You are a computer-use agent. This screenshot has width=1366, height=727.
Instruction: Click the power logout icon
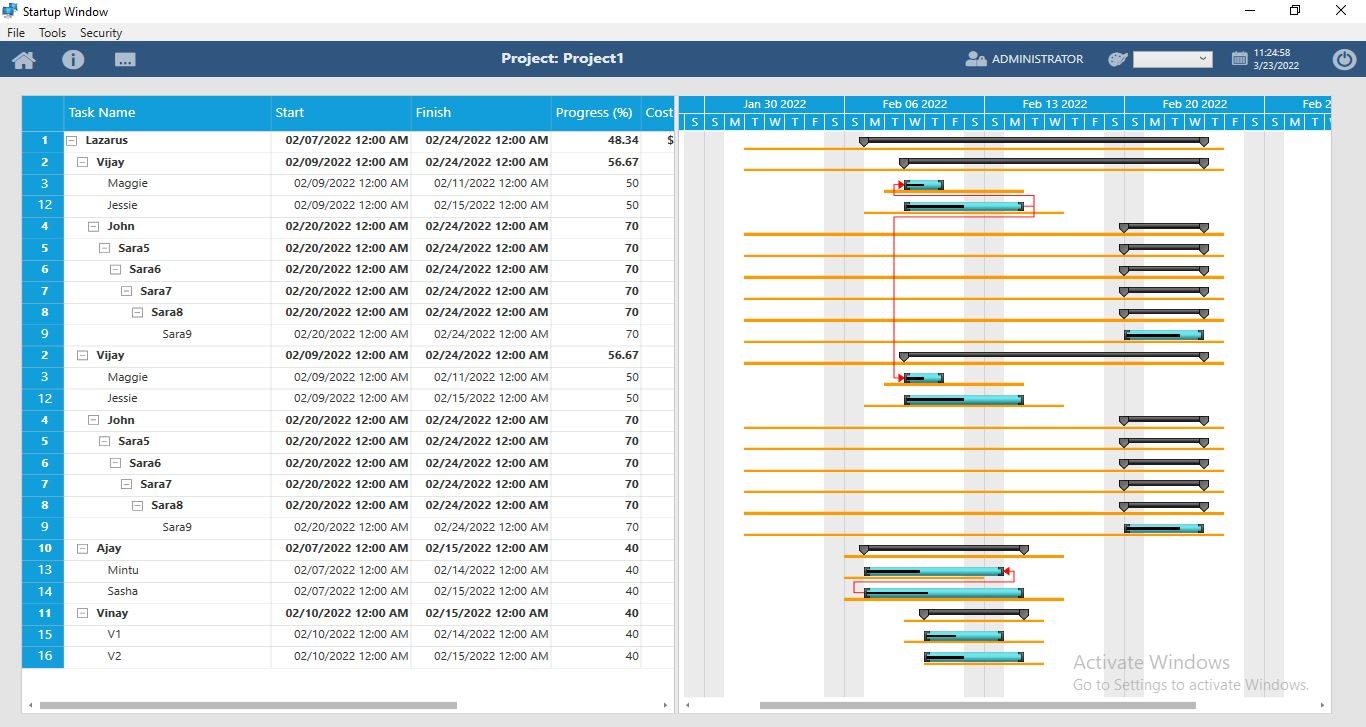point(1344,59)
